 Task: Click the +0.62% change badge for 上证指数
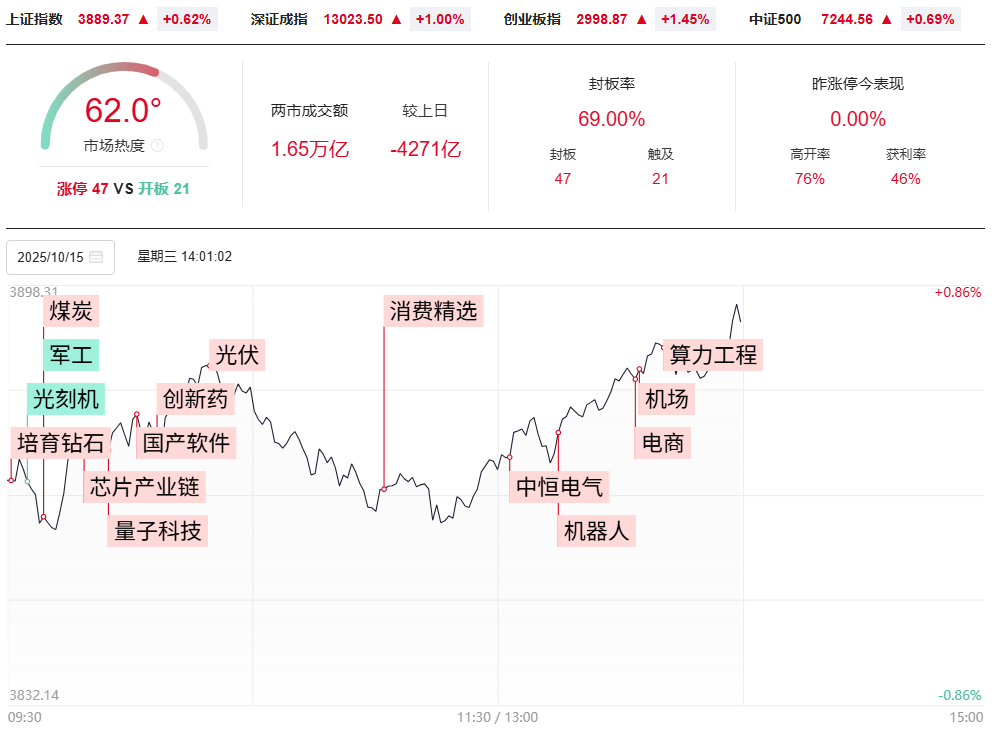[187, 19]
